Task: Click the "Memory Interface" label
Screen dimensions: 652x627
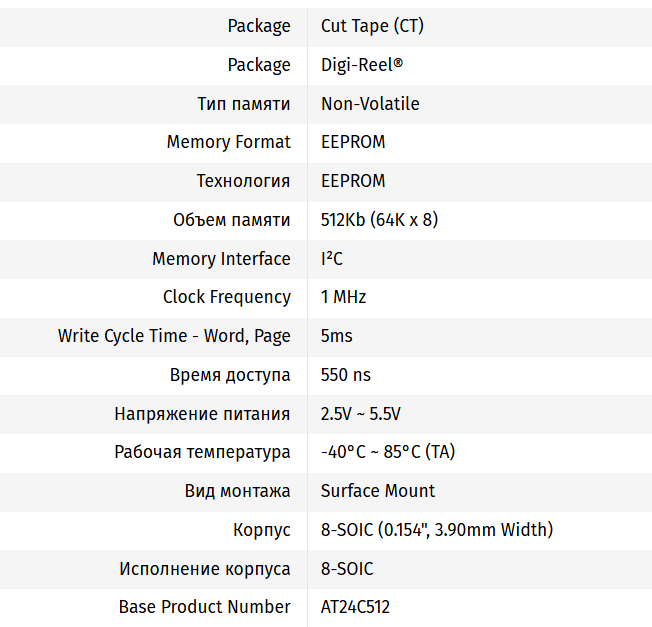Action: click(x=221, y=259)
